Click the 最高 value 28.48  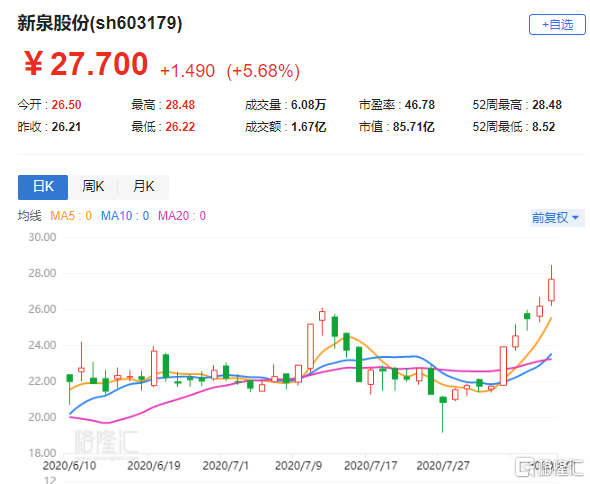[x=180, y=105]
